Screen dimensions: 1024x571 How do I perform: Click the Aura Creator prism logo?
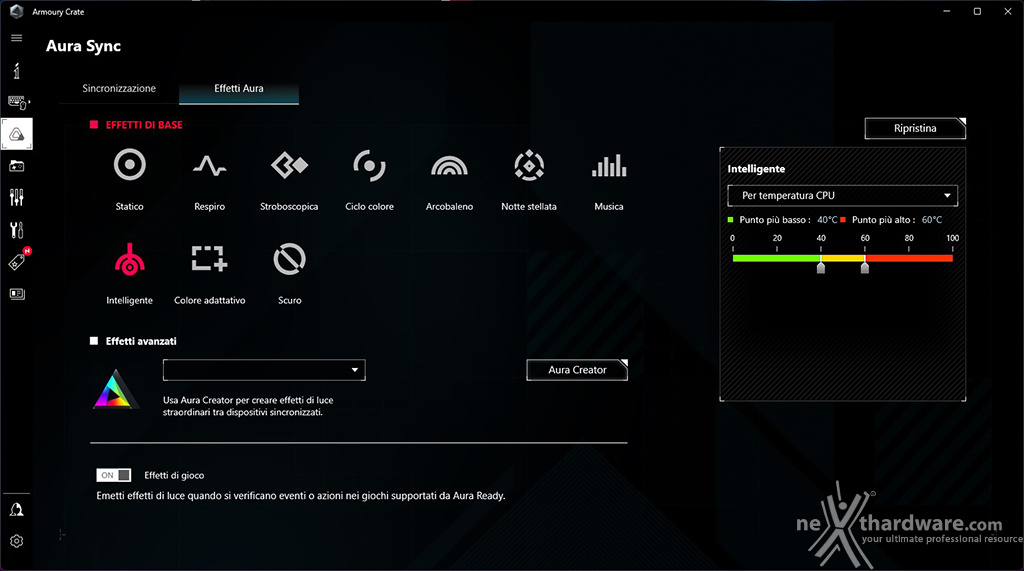pos(115,390)
